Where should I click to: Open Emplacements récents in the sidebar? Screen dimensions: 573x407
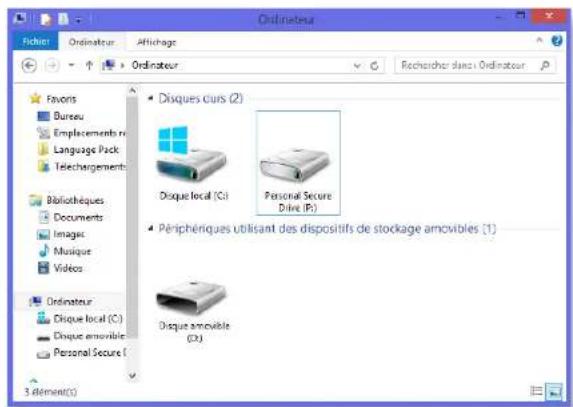pos(90,133)
